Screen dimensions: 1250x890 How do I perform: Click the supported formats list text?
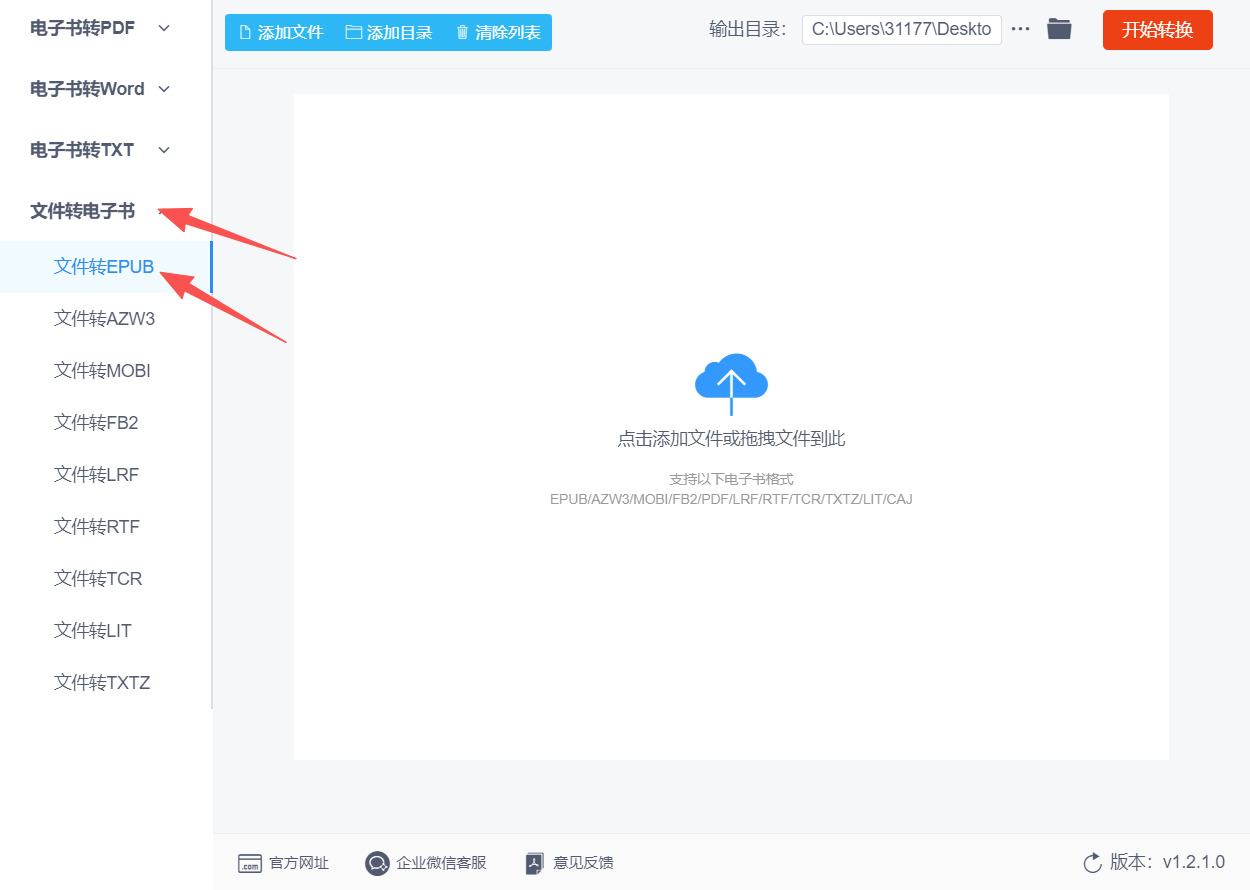click(731, 499)
